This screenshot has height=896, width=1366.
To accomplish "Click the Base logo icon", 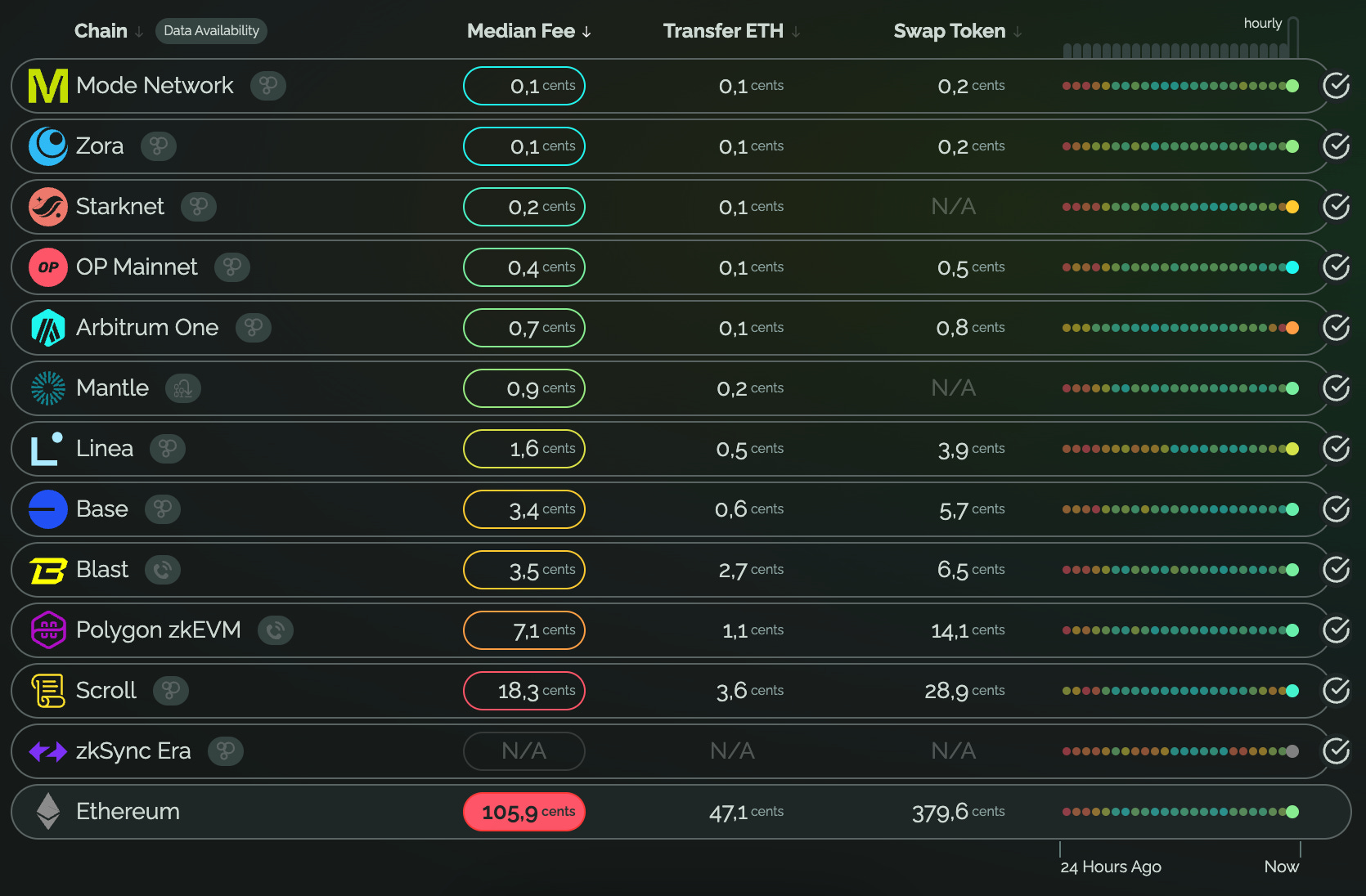I will click(x=48, y=509).
